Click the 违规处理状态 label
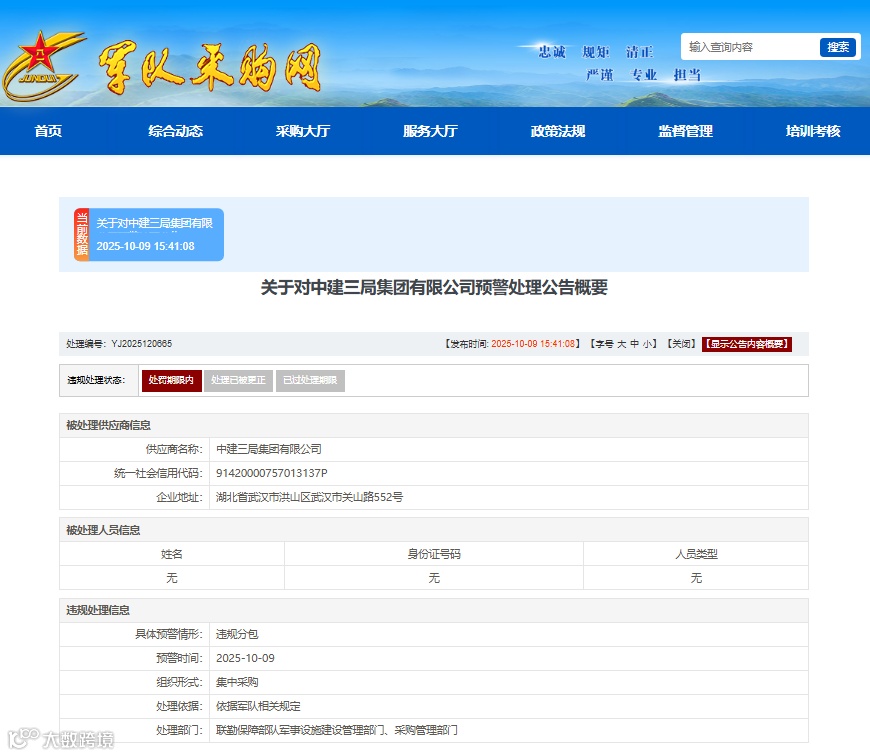The image size is (870, 756). pos(97,380)
